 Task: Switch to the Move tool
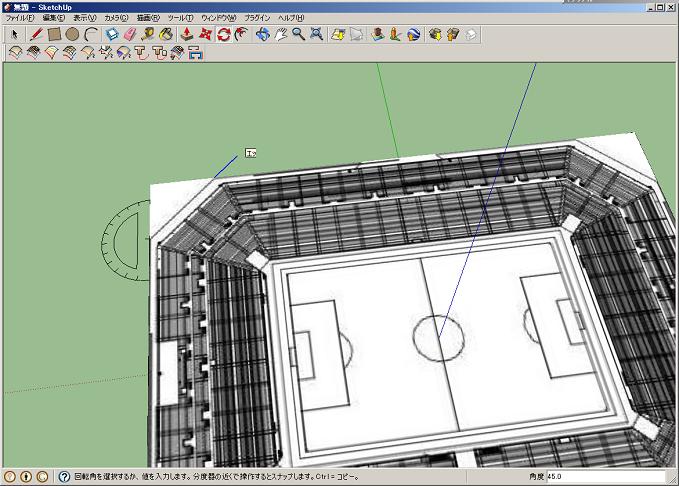206,34
